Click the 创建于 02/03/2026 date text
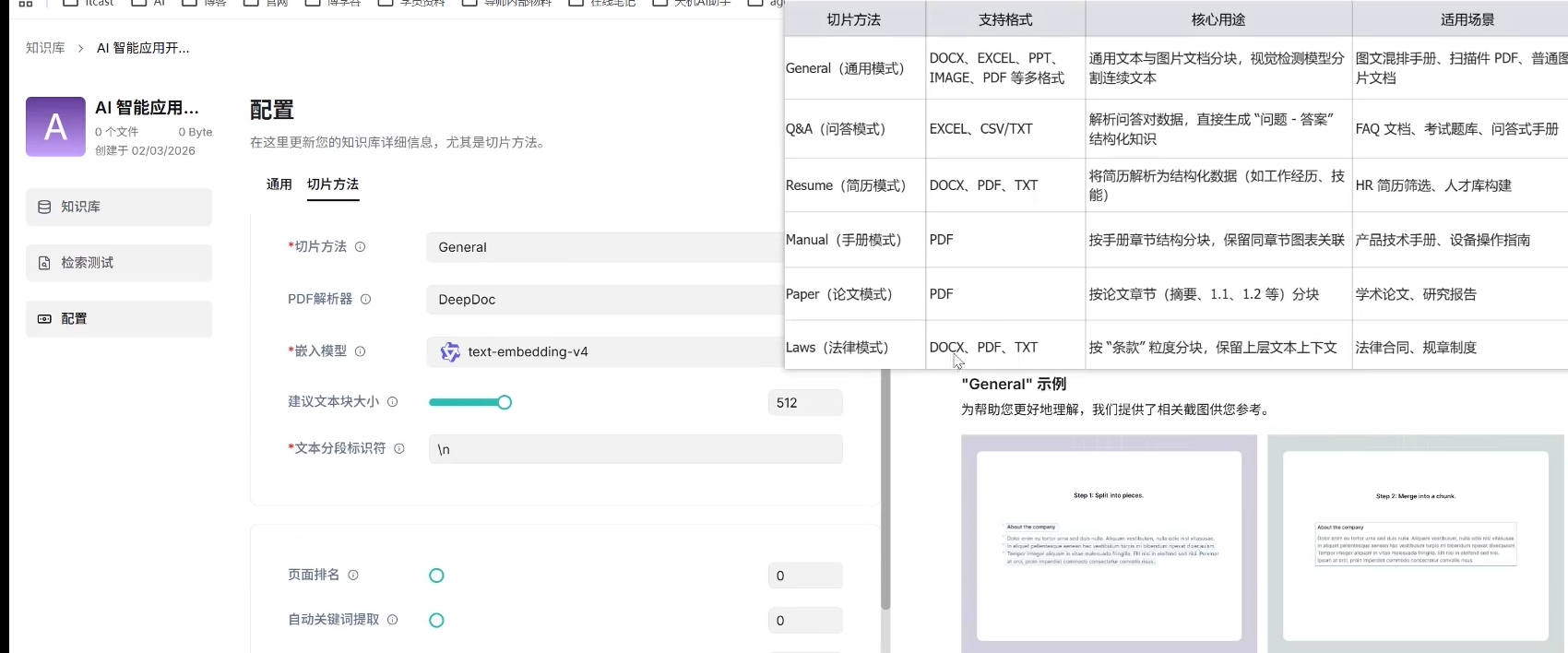Viewport: 1568px width, 653px height. [145, 150]
